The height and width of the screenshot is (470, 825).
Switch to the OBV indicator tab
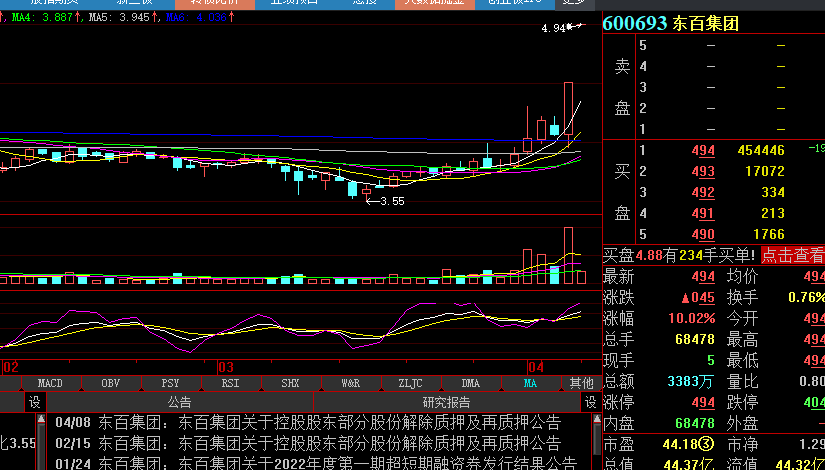tap(110, 383)
